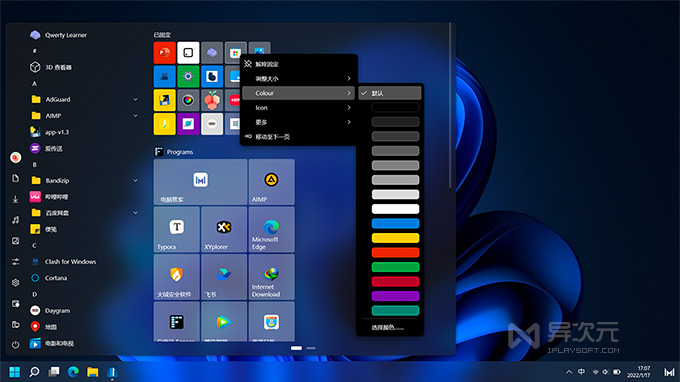Expand the AIMP folder chevron
This screenshot has width=680, height=382.
135,116
